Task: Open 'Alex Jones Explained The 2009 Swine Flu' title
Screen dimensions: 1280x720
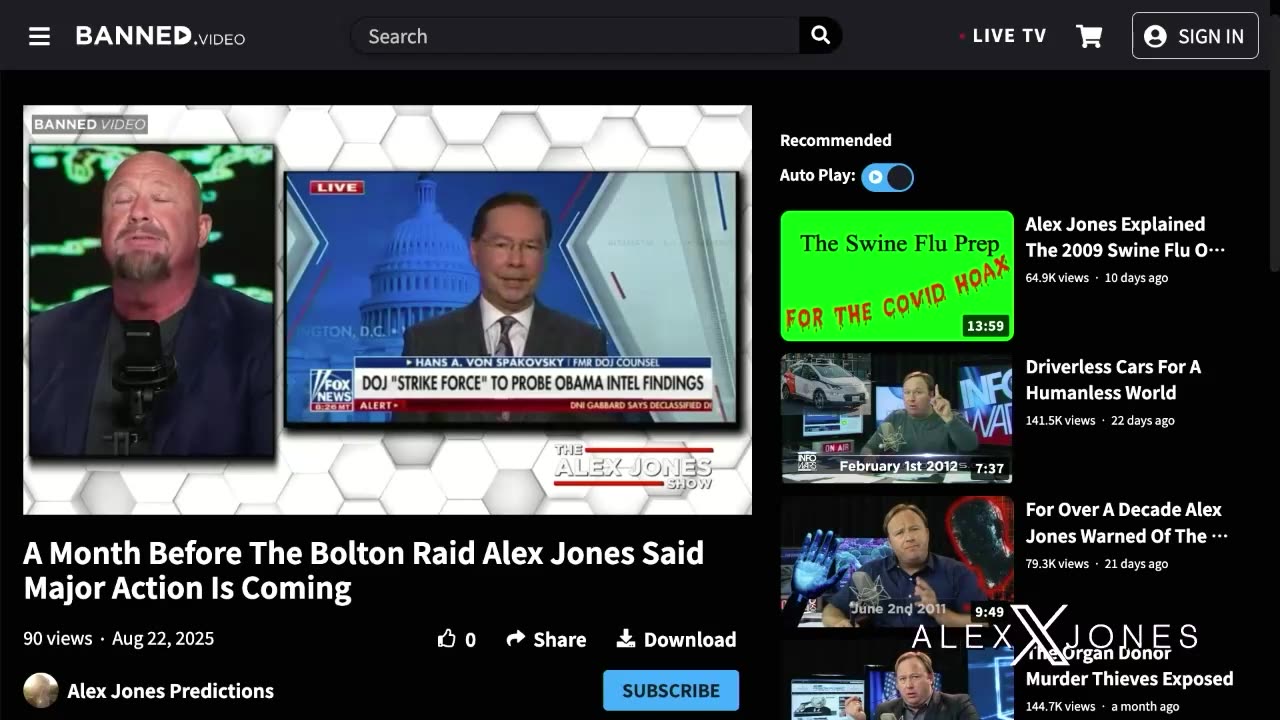Action: [1125, 237]
